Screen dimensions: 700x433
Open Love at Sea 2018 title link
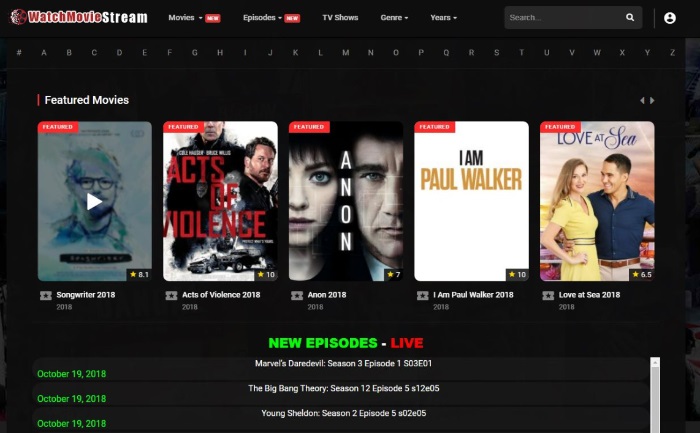click(589, 295)
